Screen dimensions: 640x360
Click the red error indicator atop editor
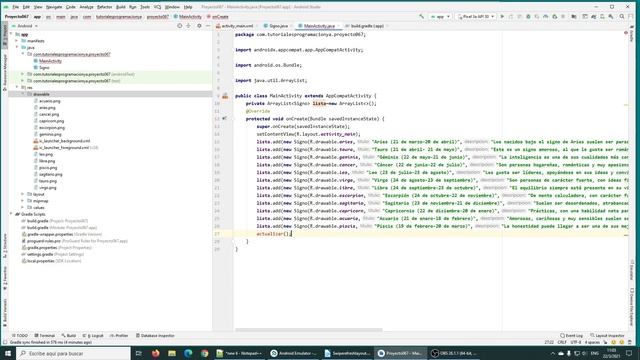coord(626,33)
